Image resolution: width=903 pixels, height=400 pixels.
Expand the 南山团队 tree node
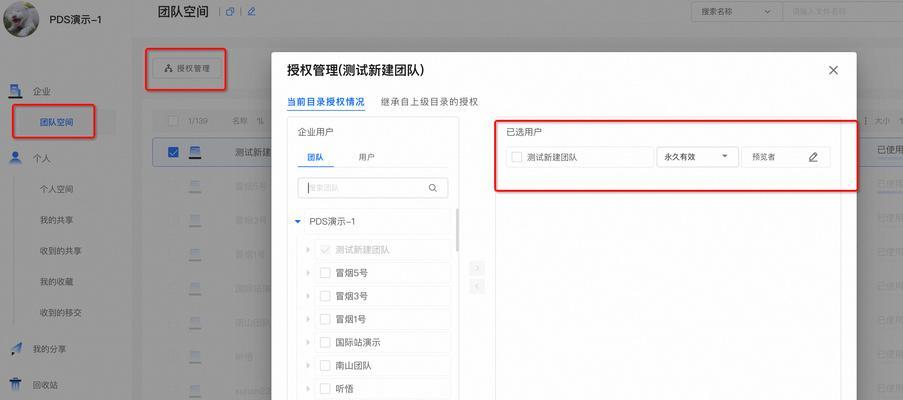[x=308, y=365]
